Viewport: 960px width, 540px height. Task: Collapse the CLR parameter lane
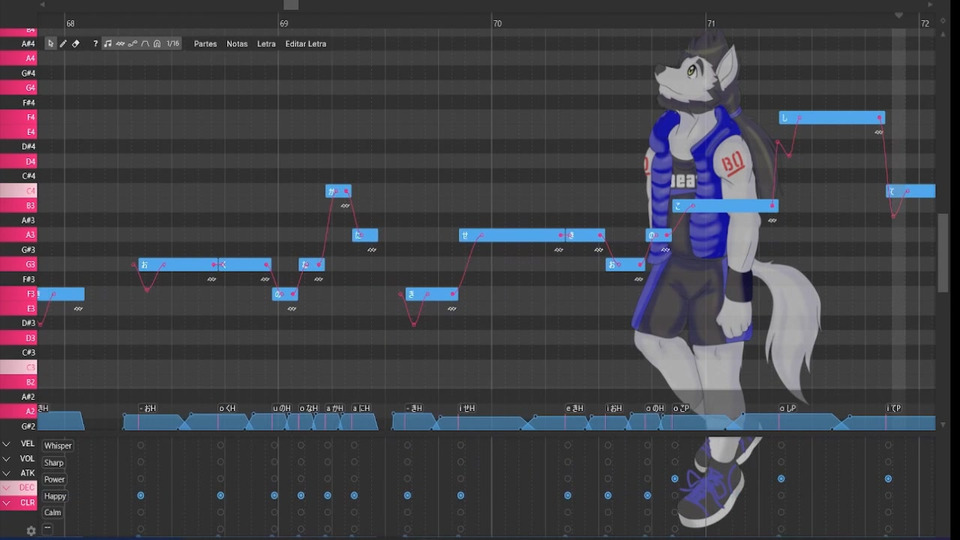[6, 503]
